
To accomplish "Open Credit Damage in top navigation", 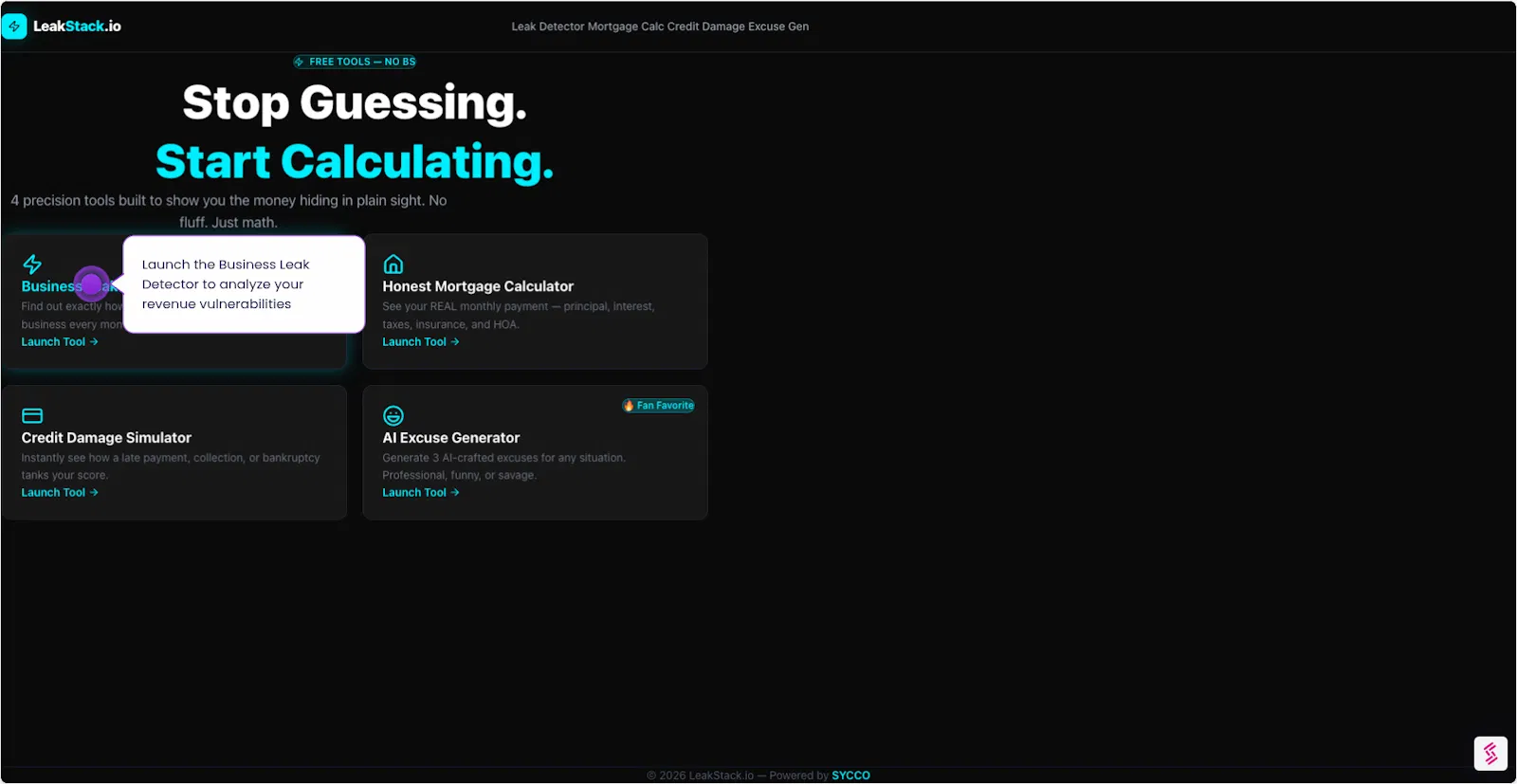I will click(x=706, y=27).
